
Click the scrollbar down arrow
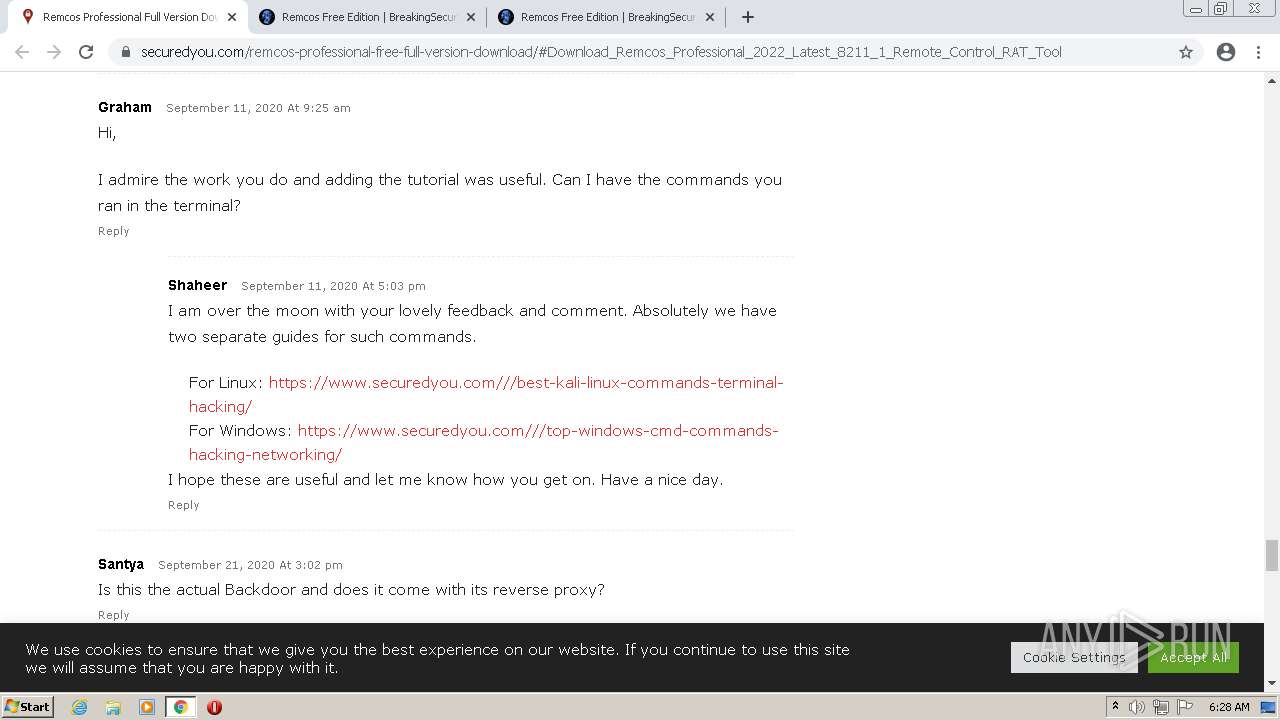click(x=1272, y=683)
